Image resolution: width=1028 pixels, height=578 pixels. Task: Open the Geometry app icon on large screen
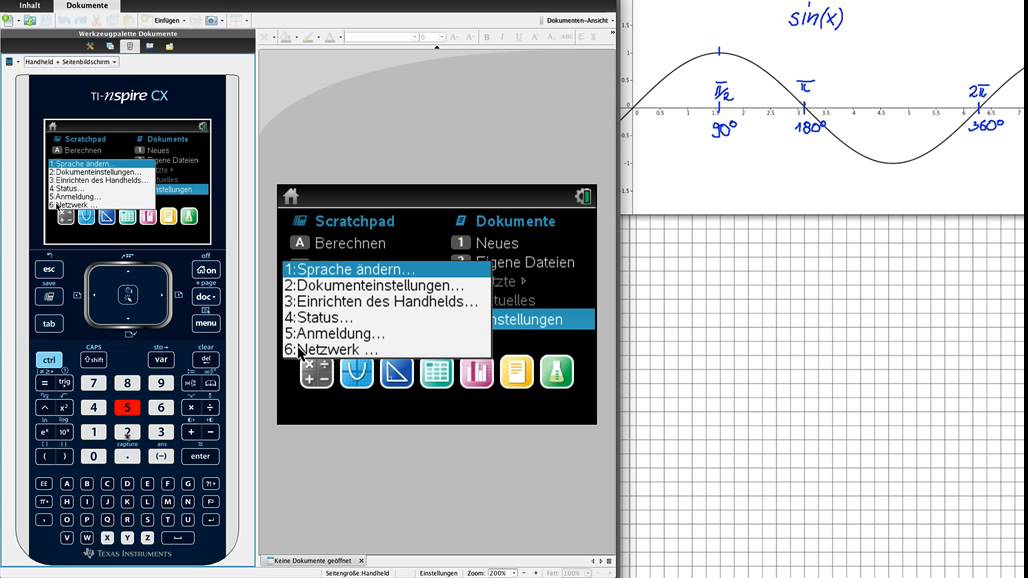(397, 372)
